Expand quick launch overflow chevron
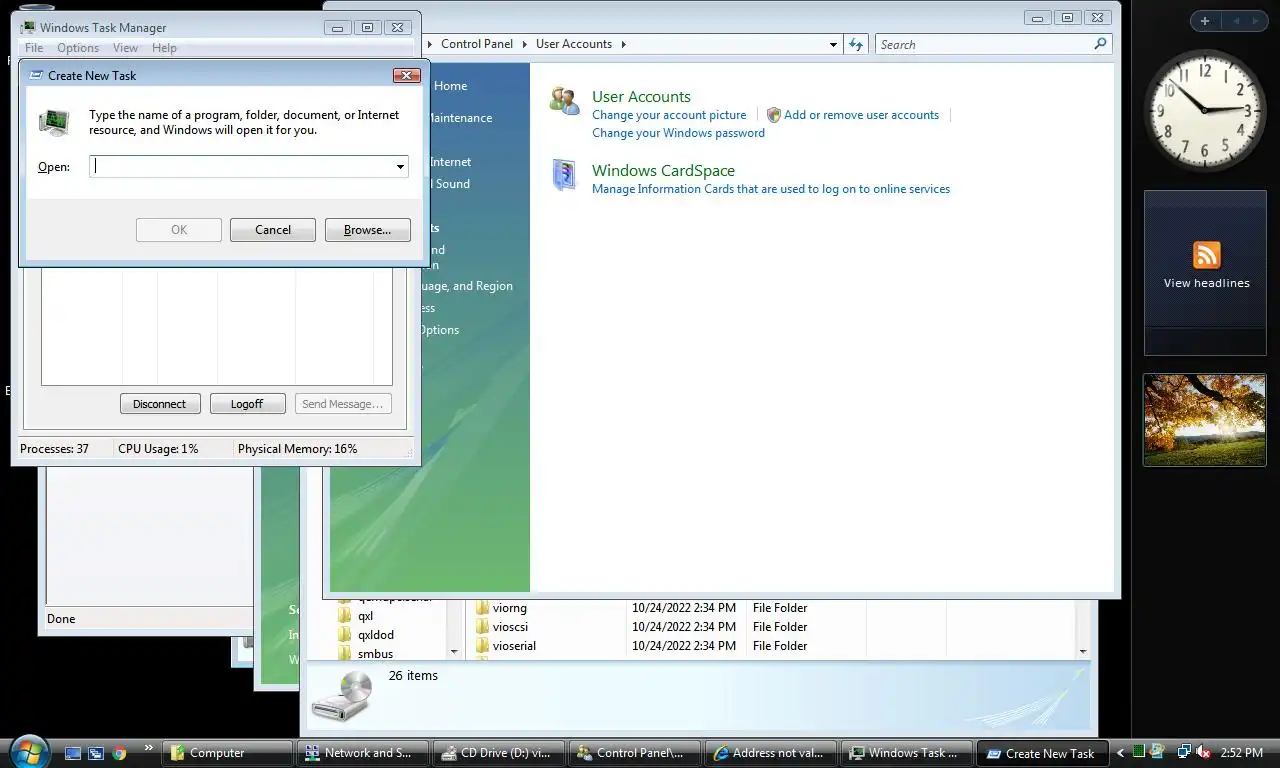This screenshot has height=768, width=1280. click(x=149, y=747)
